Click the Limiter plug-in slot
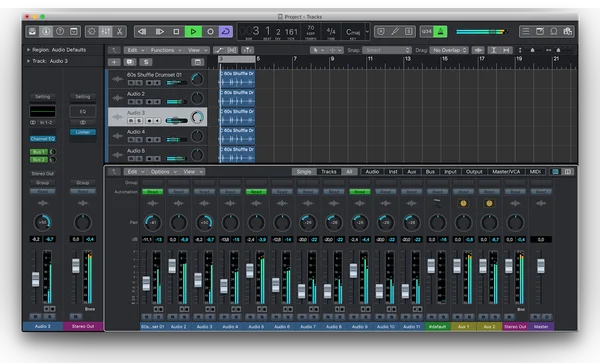 83,132
